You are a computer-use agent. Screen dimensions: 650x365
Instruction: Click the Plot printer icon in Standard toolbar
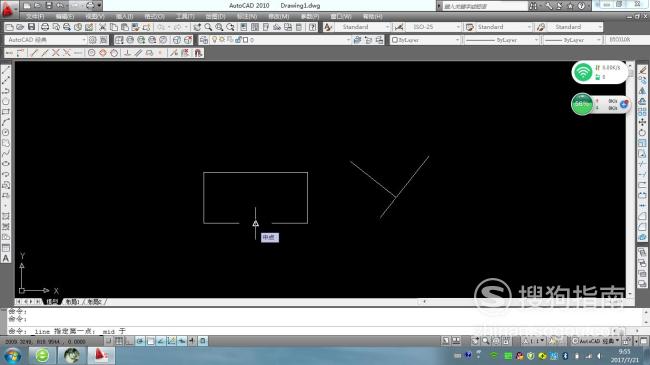[45, 27]
